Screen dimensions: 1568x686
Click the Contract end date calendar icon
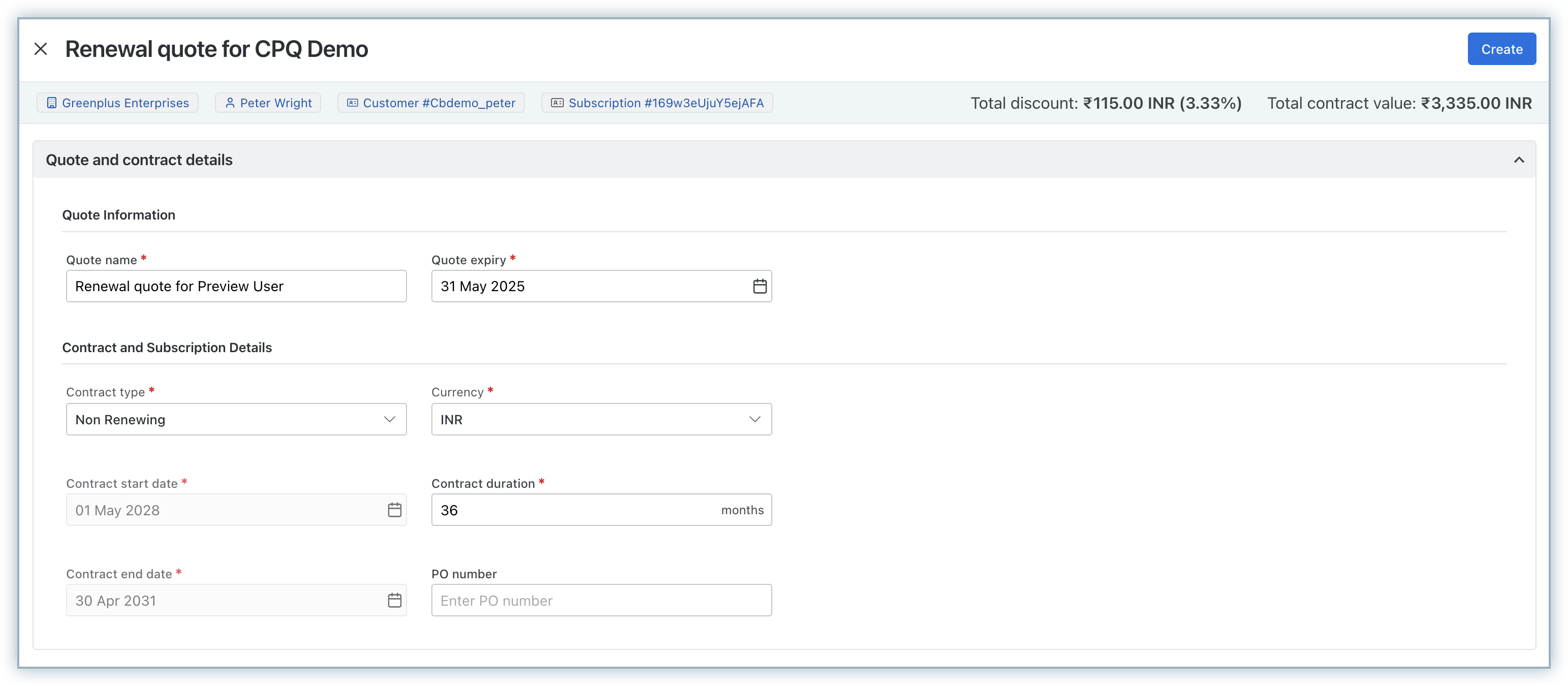pyautogui.click(x=394, y=601)
